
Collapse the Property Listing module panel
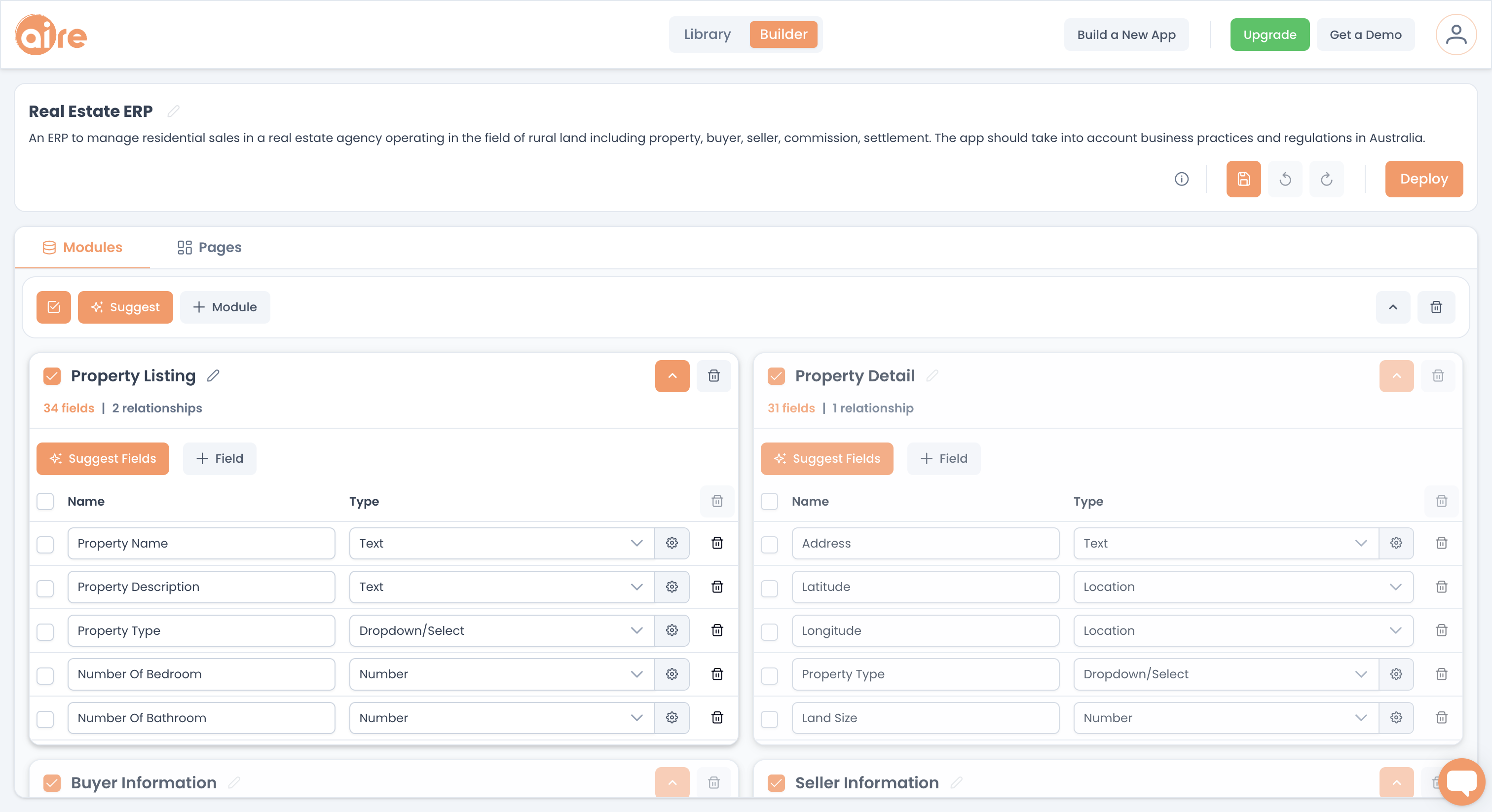(672, 376)
